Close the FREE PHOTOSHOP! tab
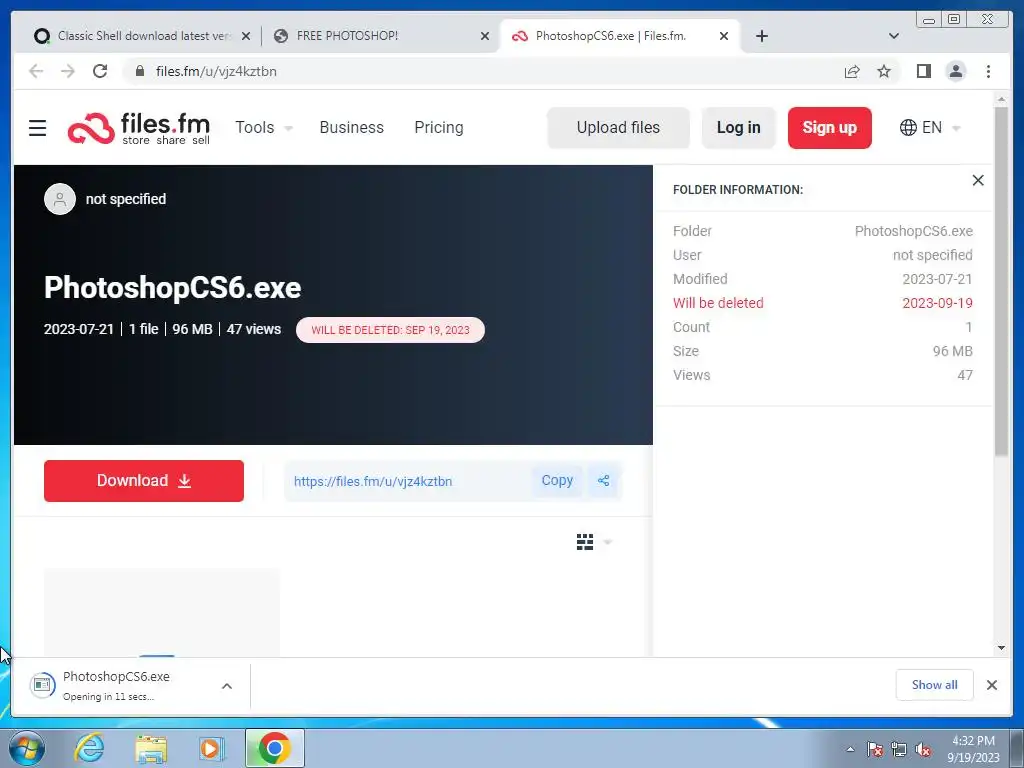Viewport: 1024px width, 768px height. (x=485, y=37)
